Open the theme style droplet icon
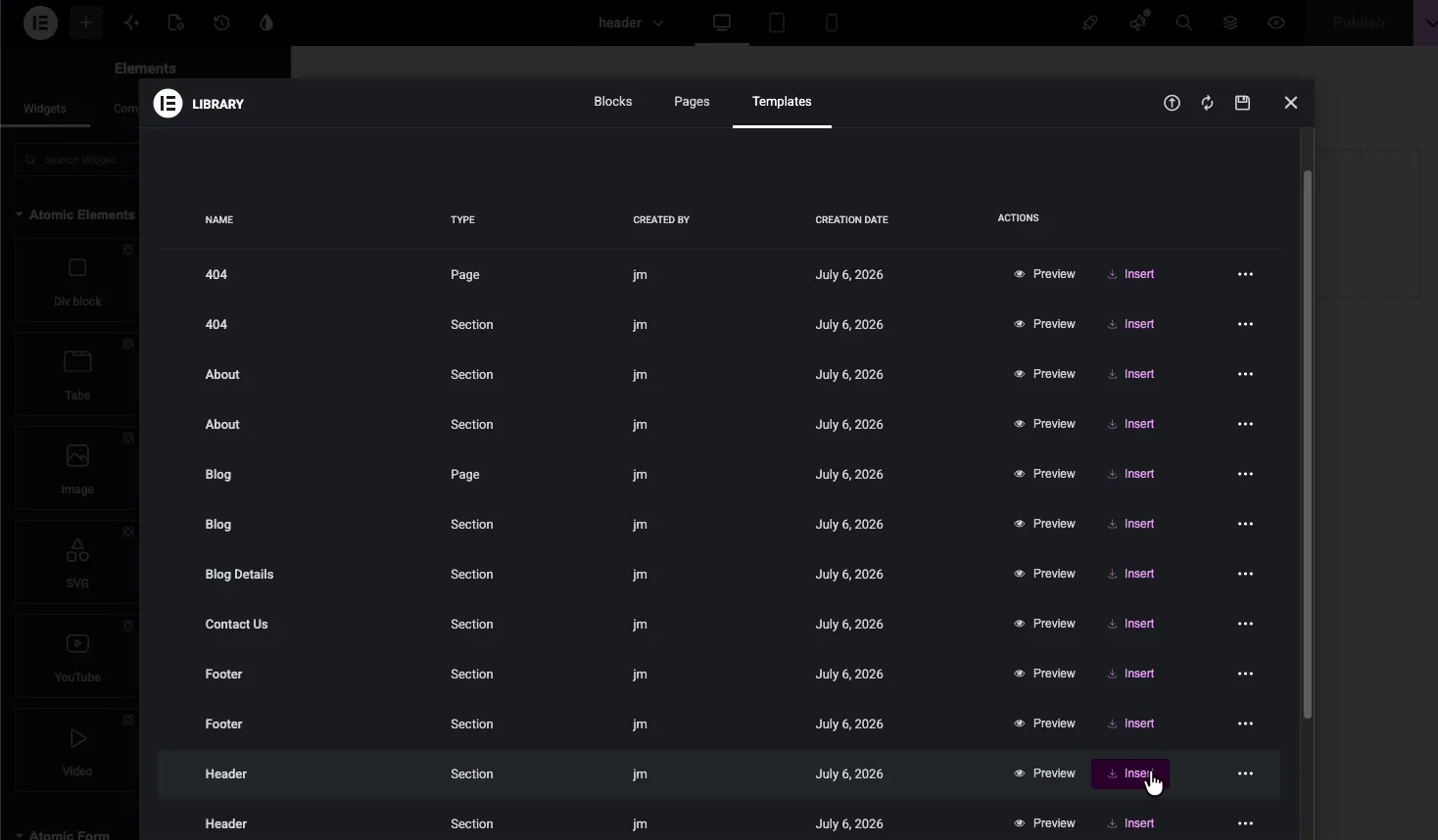The image size is (1438, 840). pos(266,23)
